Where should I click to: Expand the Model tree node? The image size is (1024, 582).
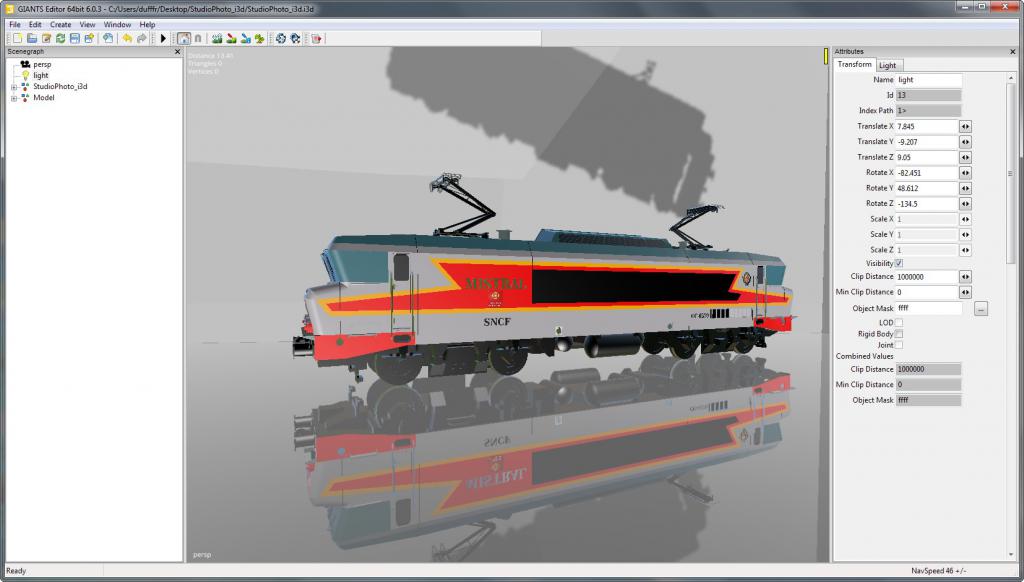point(14,98)
